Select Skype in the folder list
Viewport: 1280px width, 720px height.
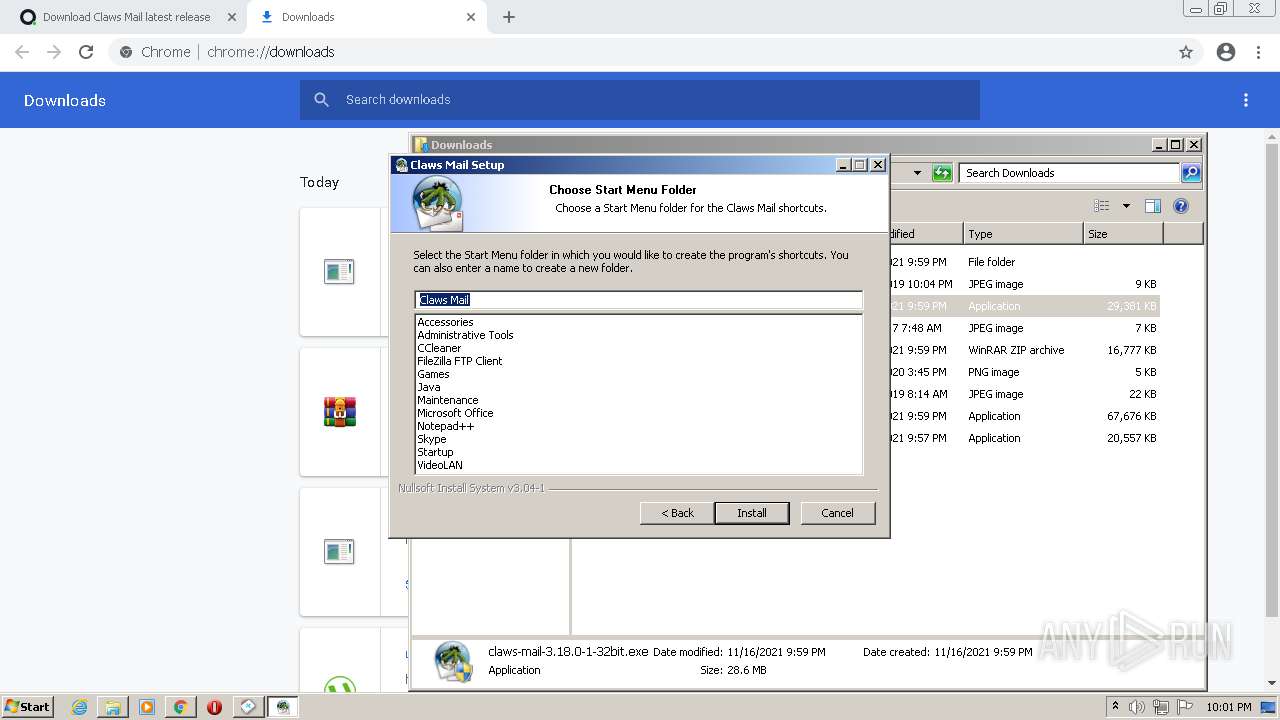tap(431, 439)
